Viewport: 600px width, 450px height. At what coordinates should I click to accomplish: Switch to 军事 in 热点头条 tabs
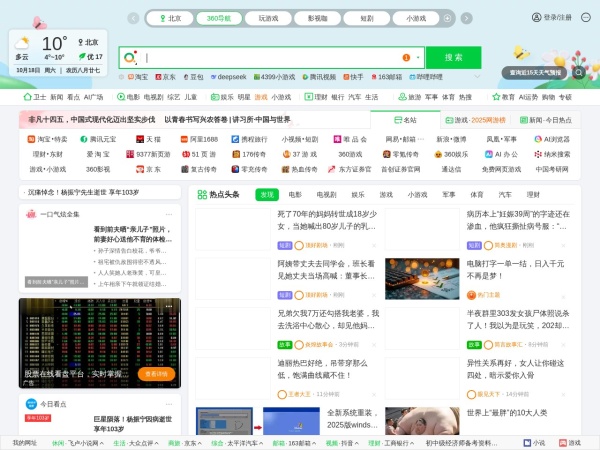click(x=449, y=195)
